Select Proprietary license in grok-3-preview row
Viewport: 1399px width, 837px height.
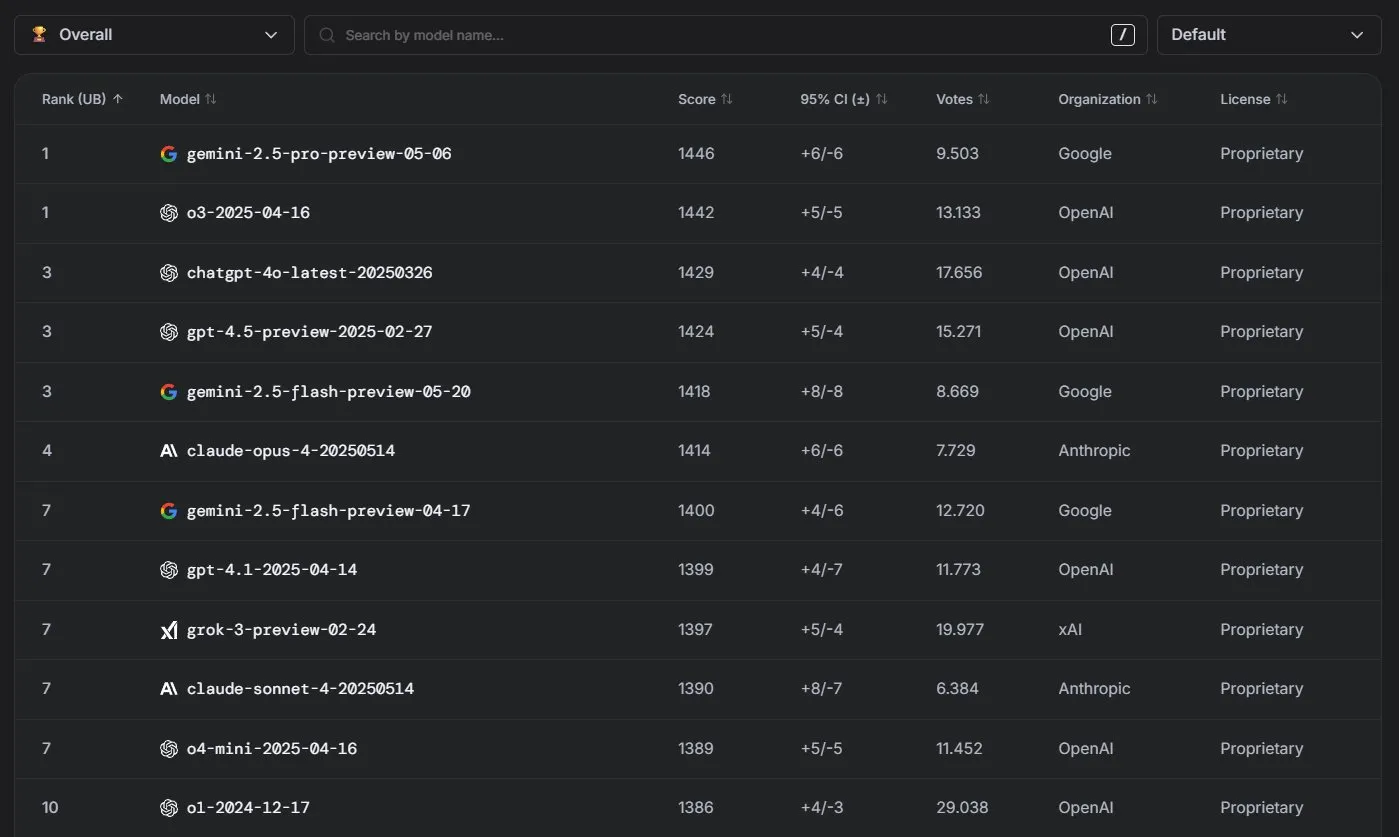pyautogui.click(x=1262, y=630)
